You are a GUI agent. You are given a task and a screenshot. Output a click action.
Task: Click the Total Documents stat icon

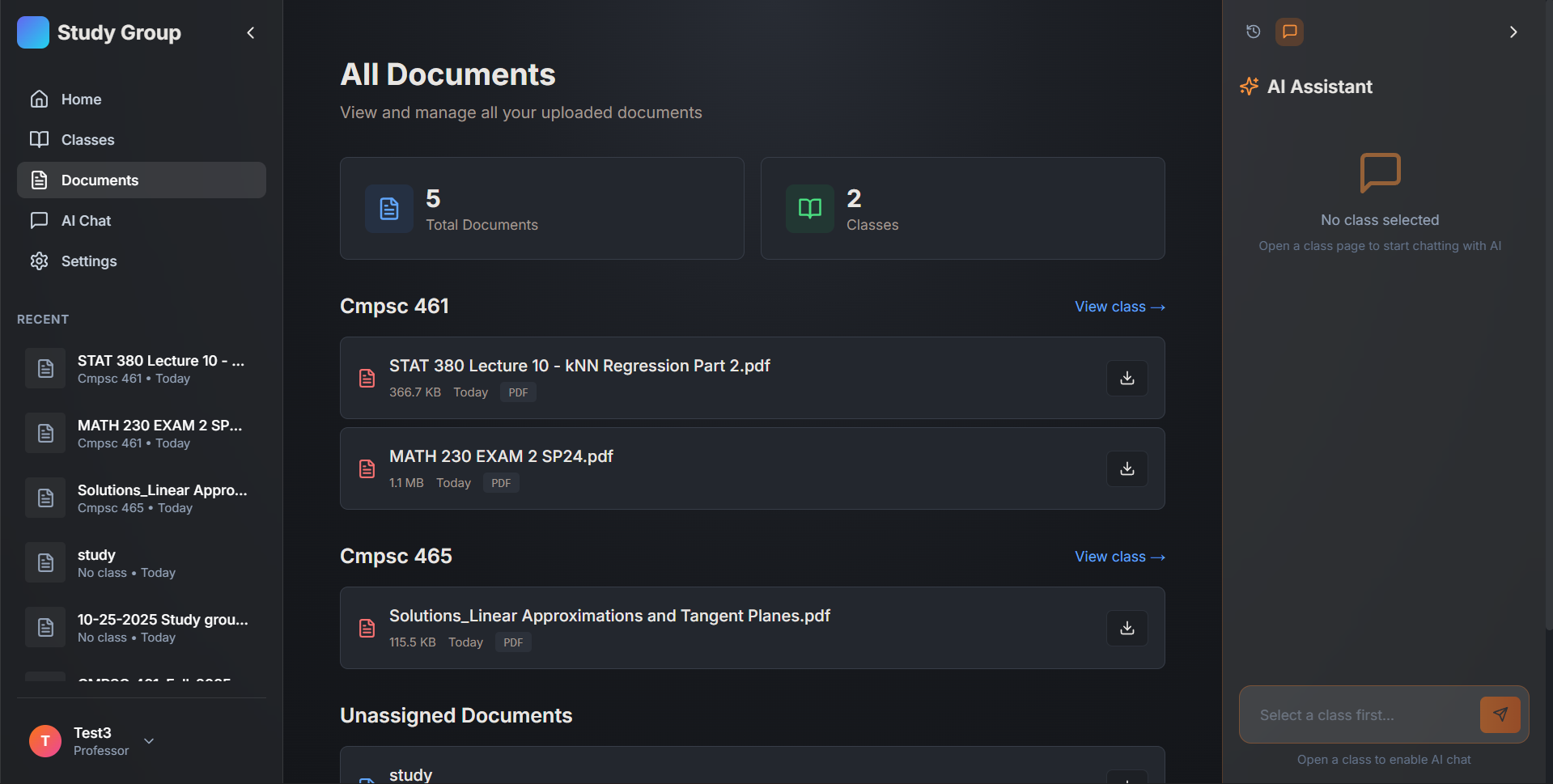389,209
